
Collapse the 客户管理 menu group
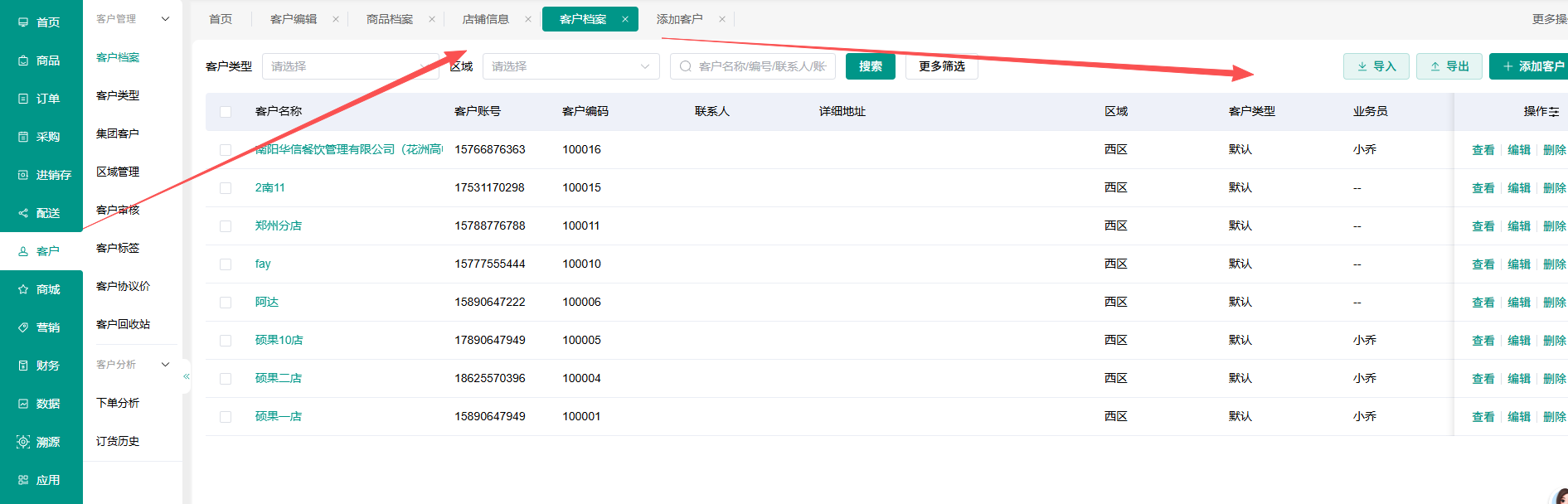[166, 18]
